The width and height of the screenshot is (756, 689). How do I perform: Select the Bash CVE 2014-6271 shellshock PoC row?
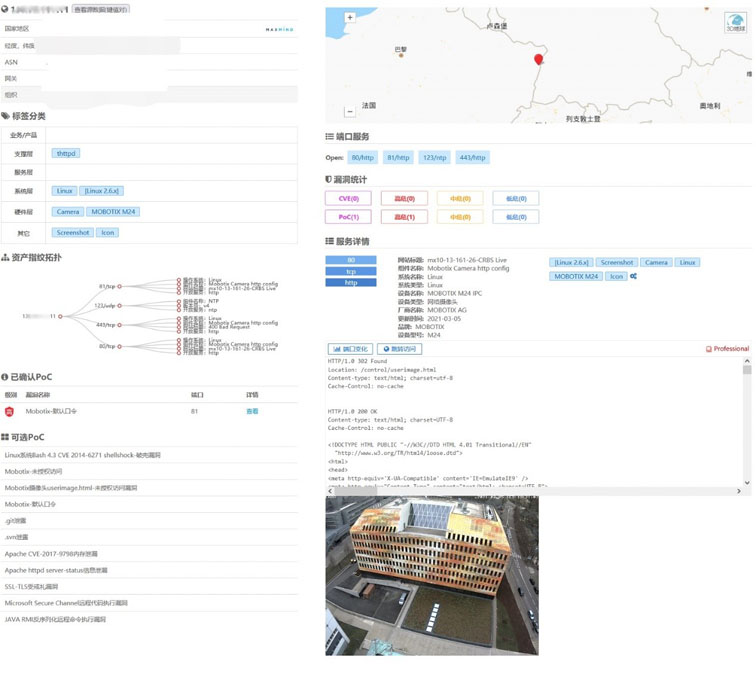point(149,455)
